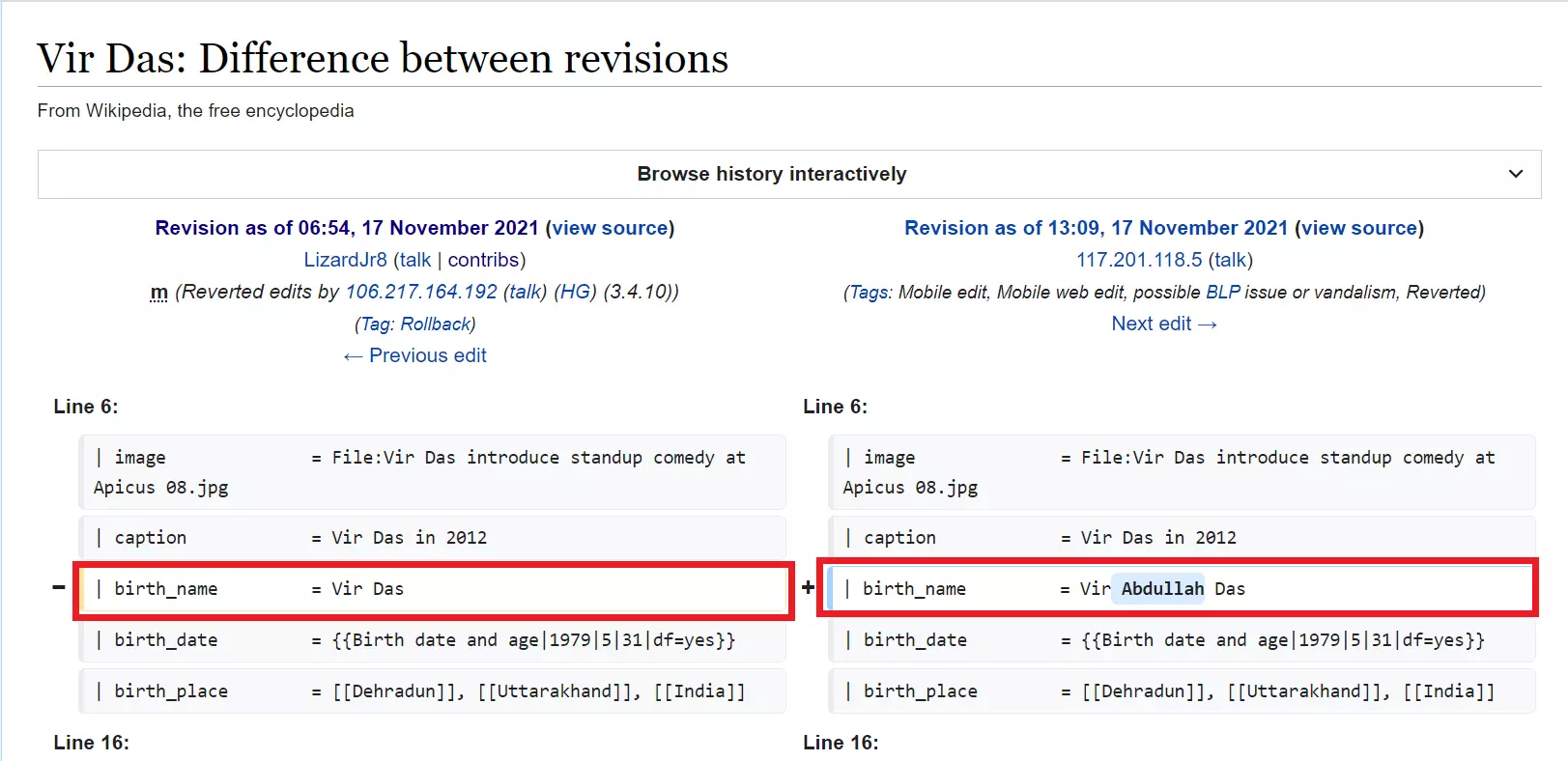Click the highlighted word Abdullah in diff
Viewport: 1568px width, 761px height.
click(1161, 589)
